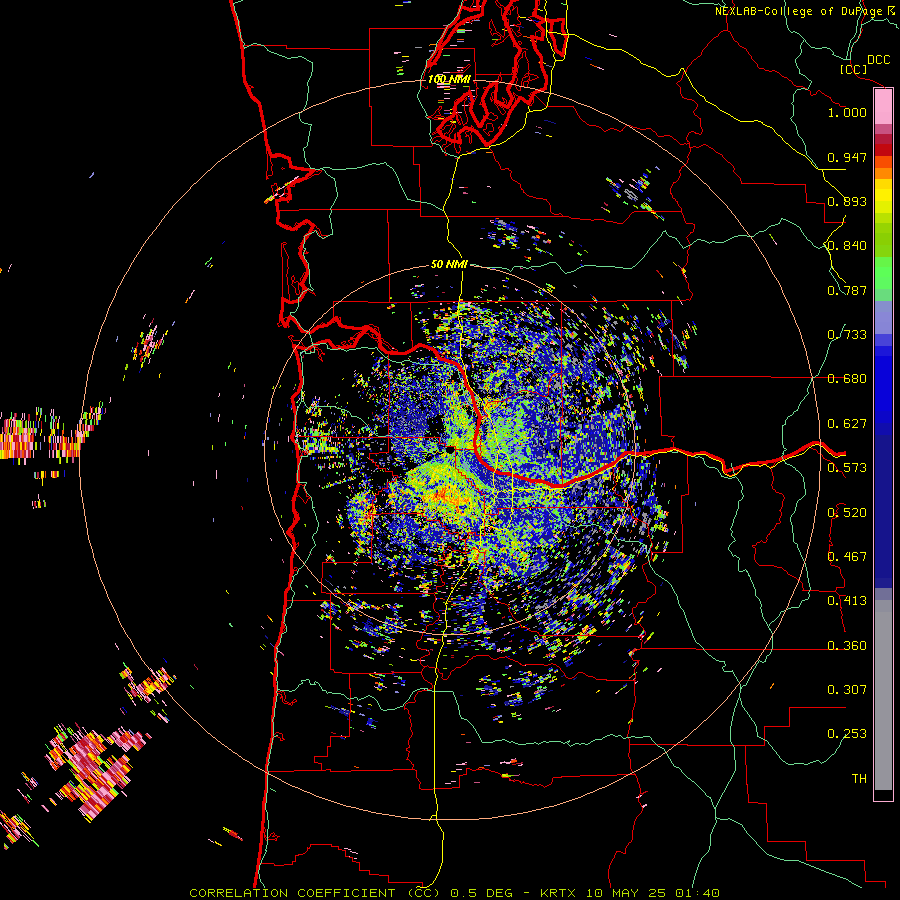
Task: Select the periwinkle swatch above 0.733
Action: 883,318
